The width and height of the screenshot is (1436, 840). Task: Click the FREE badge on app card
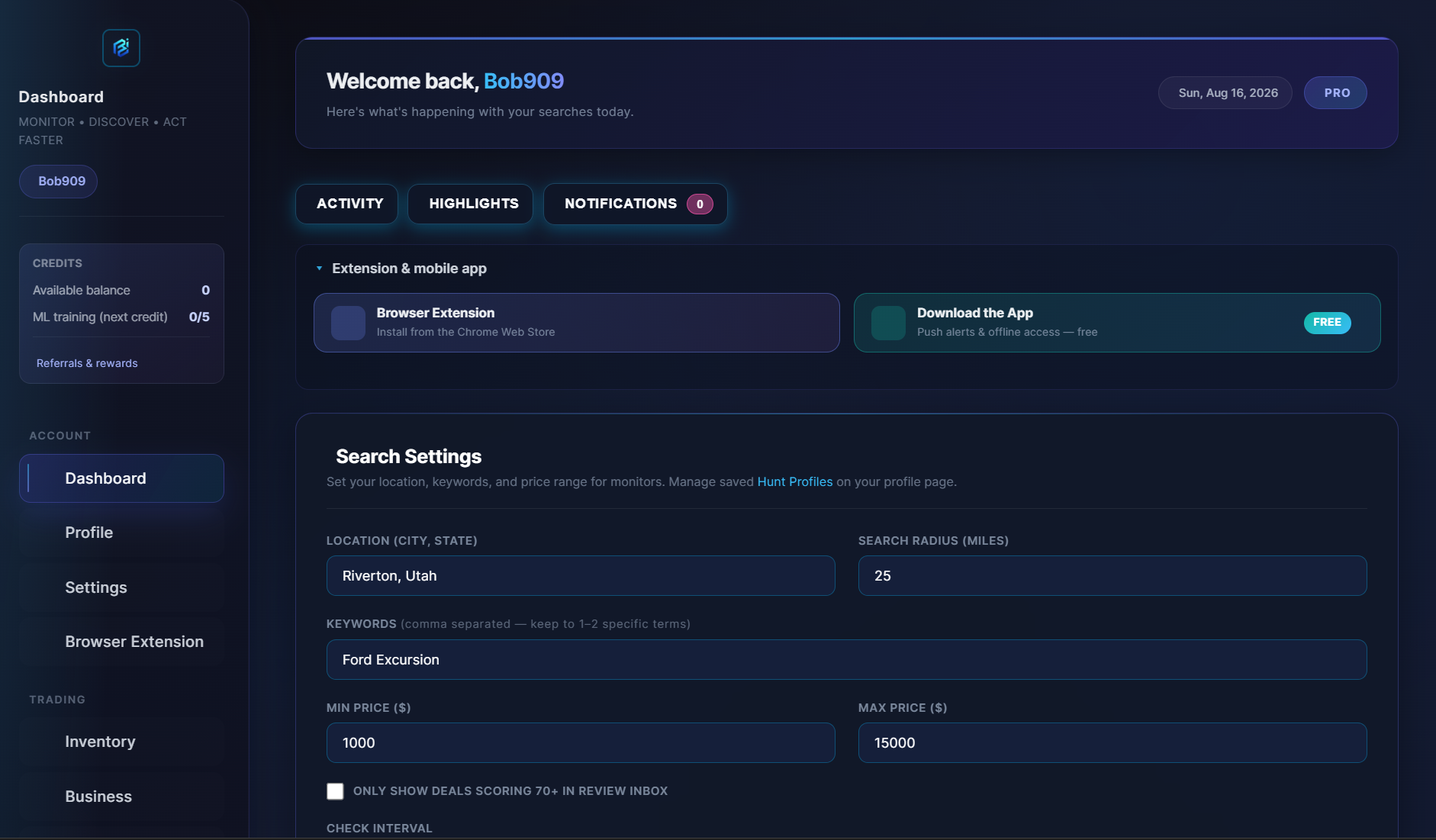click(1328, 323)
